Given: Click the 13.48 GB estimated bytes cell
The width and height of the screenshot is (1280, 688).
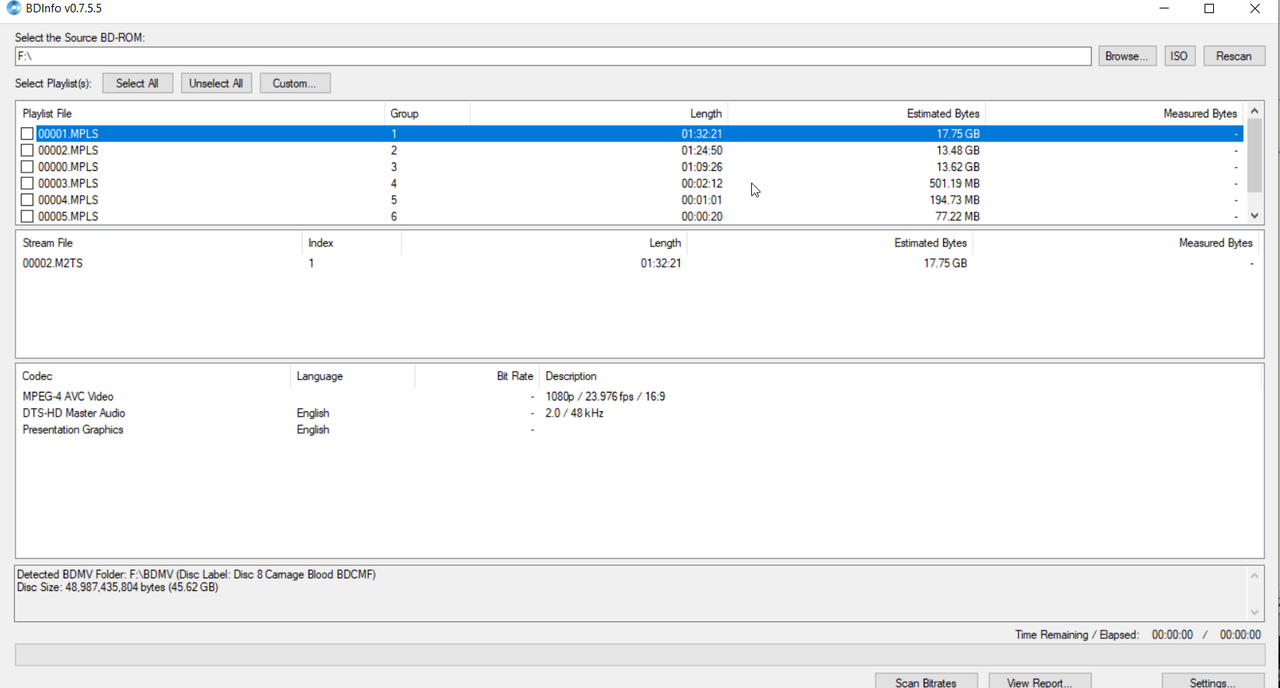Looking at the screenshot, I should point(958,150).
